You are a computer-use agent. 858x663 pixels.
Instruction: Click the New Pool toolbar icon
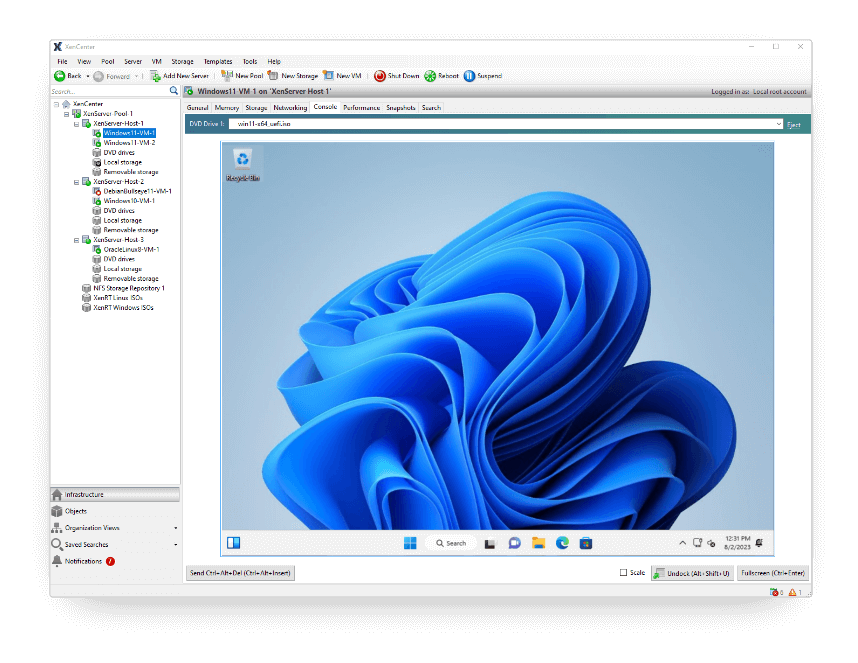point(227,76)
